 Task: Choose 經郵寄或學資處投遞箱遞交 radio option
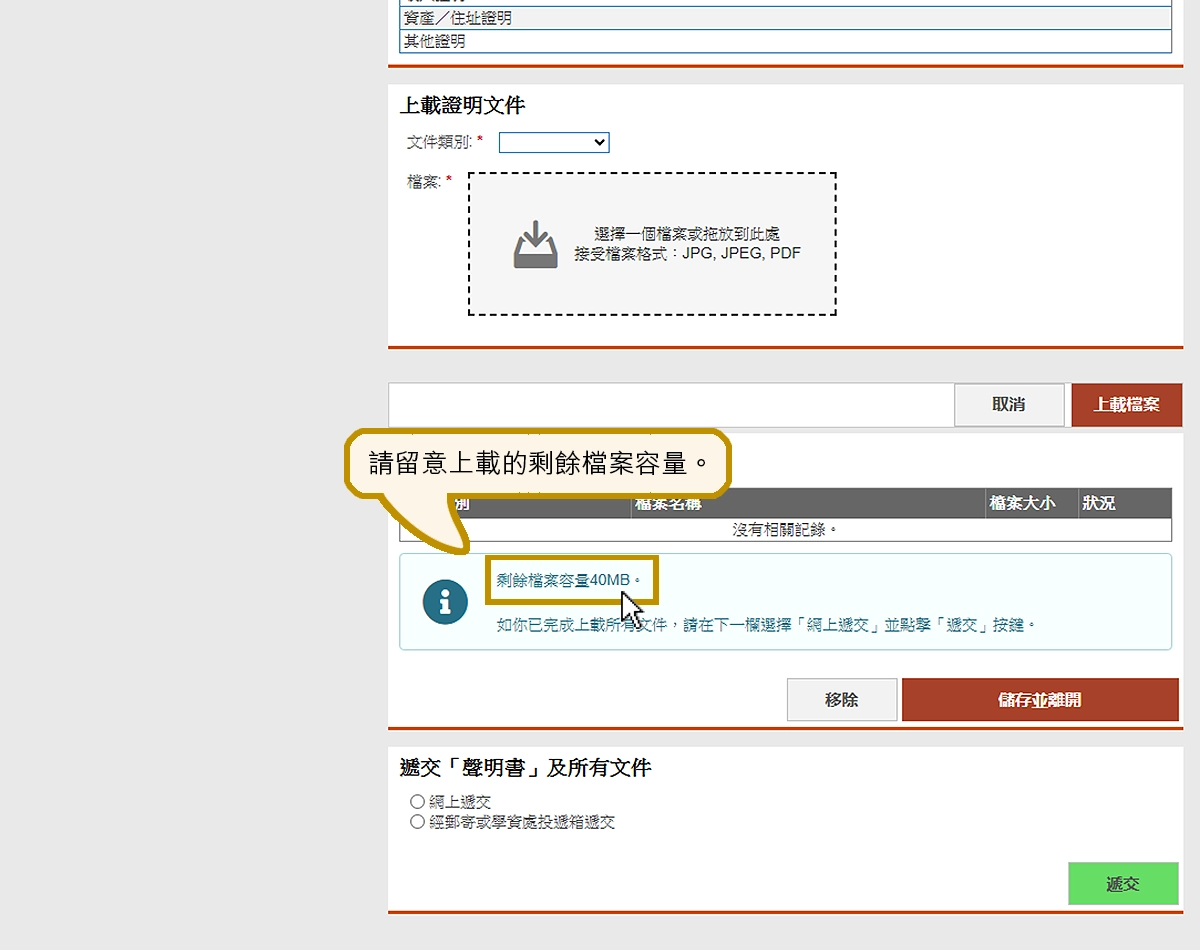418,822
